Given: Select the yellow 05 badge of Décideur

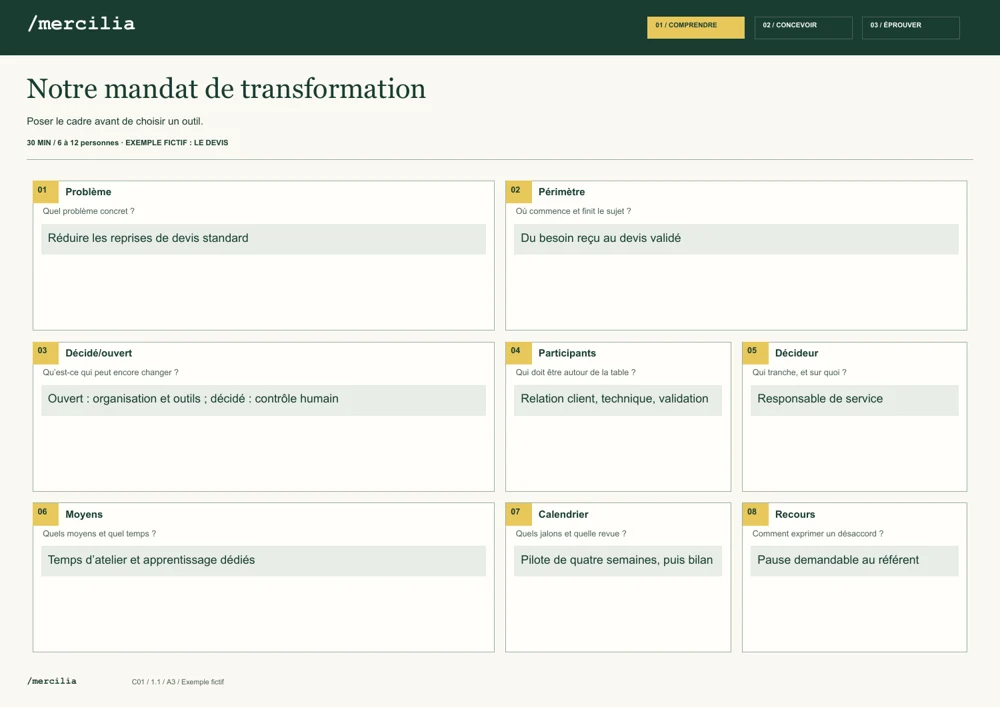Looking at the screenshot, I should (x=755, y=353).
